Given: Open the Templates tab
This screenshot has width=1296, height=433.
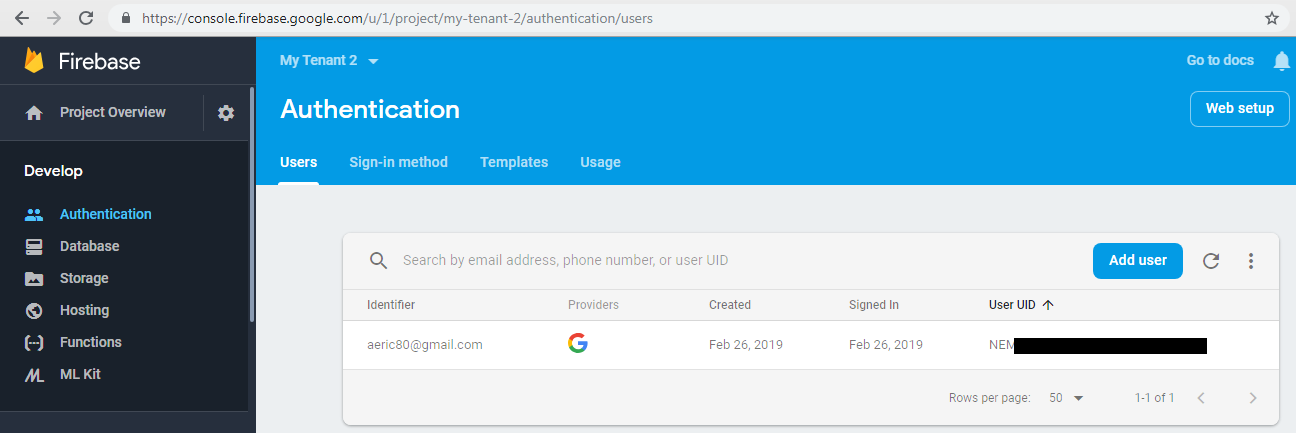Looking at the screenshot, I should (x=514, y=162).
